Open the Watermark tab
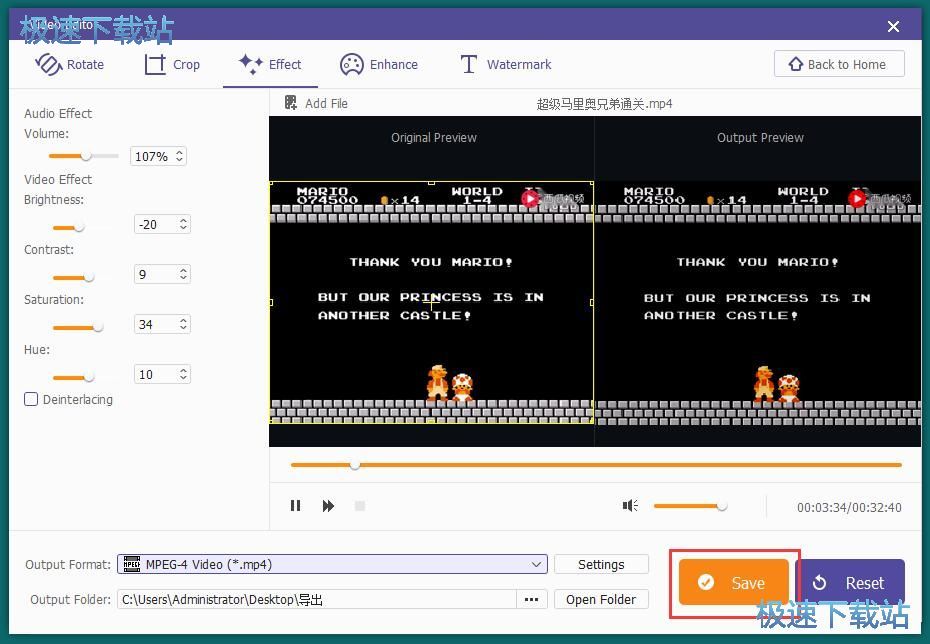Viewport: 930px width, 644px height. point(506,64)
